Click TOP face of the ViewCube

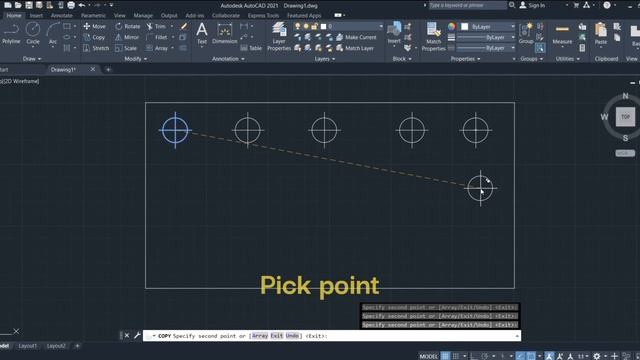(625, 117)
